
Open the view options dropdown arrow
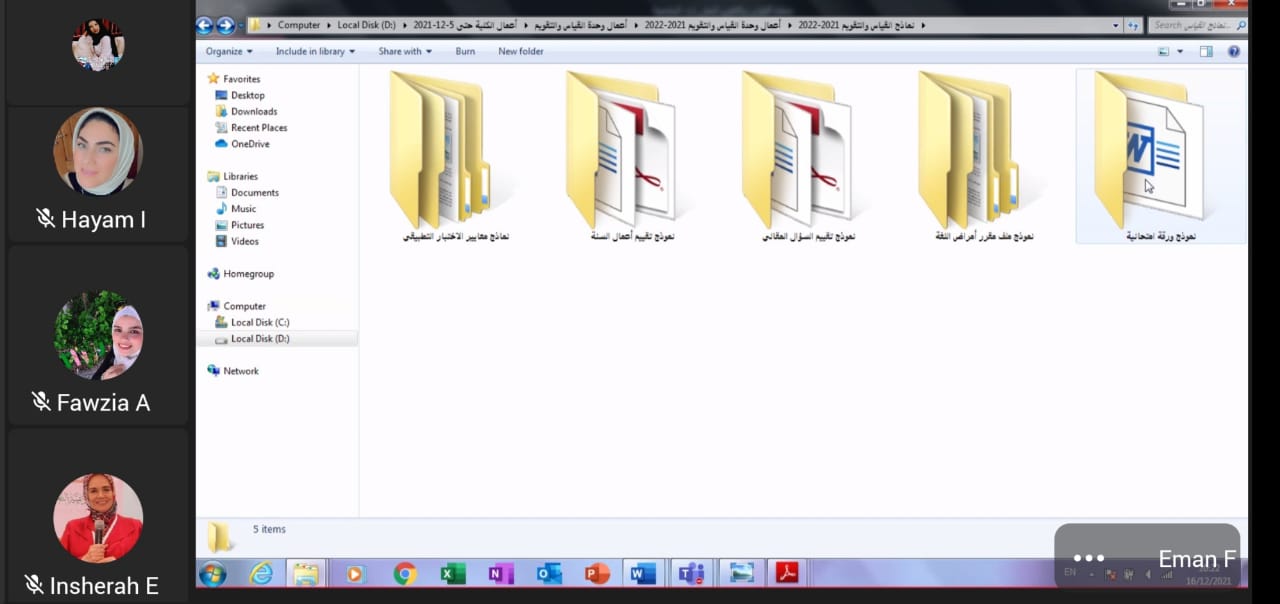1180,51
